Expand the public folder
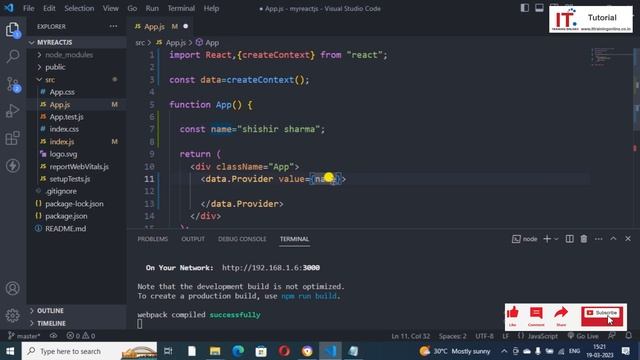Viewport: 640px width, 360px height. pyautogui.click(x=77, y=67)
